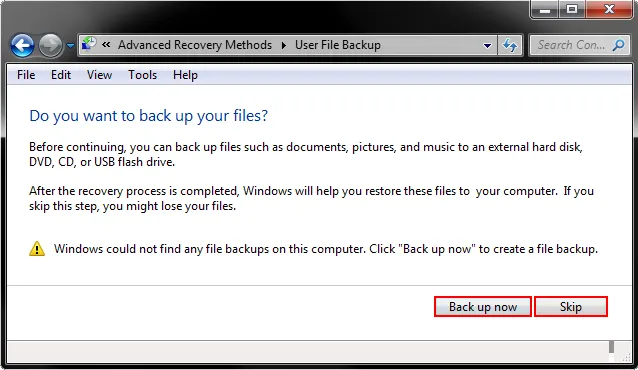Viewport: 638px width, 370px height.
Task: Open the Edit menu
Action: click(x=61, y=75)
